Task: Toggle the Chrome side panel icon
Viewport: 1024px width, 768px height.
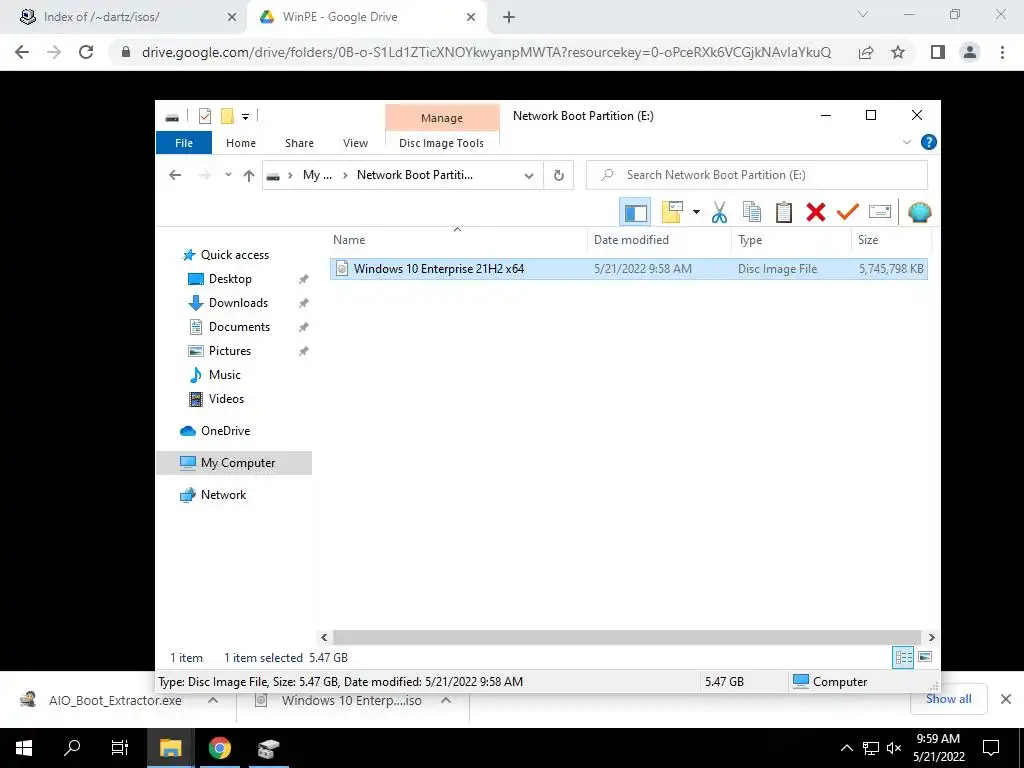Action: pos(938,52)
